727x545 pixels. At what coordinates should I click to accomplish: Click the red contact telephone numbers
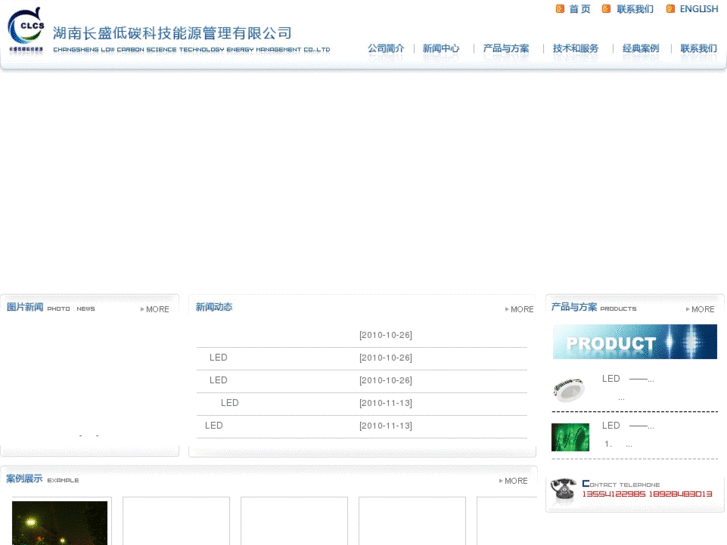(x=647, y=494)
